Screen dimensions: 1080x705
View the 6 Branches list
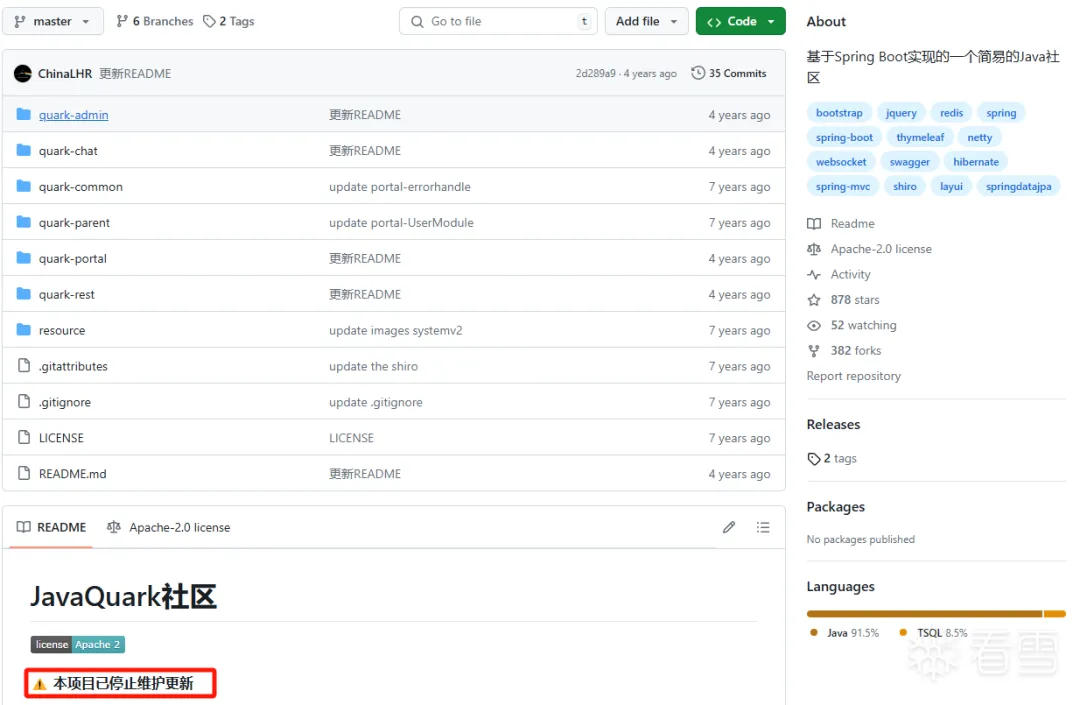click(155, 21)
